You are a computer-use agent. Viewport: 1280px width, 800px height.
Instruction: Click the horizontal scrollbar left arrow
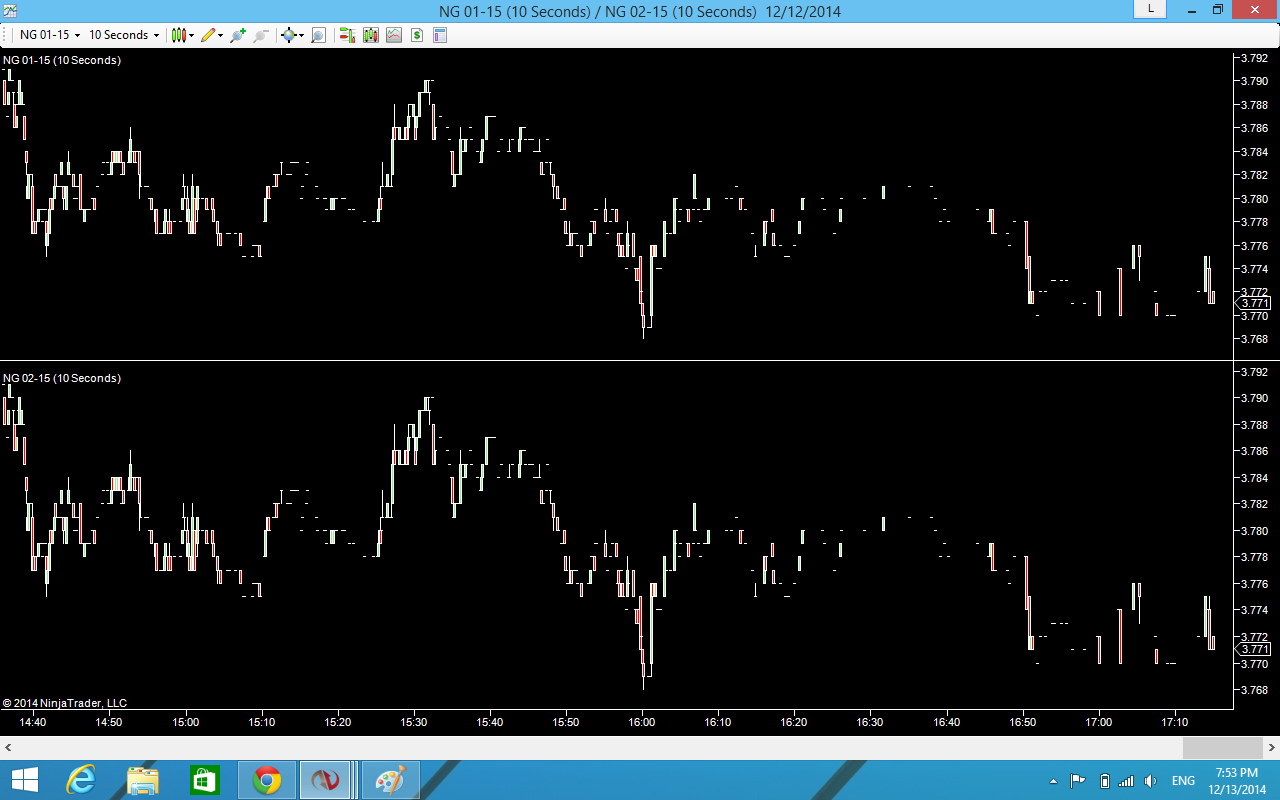pos(8,748)
